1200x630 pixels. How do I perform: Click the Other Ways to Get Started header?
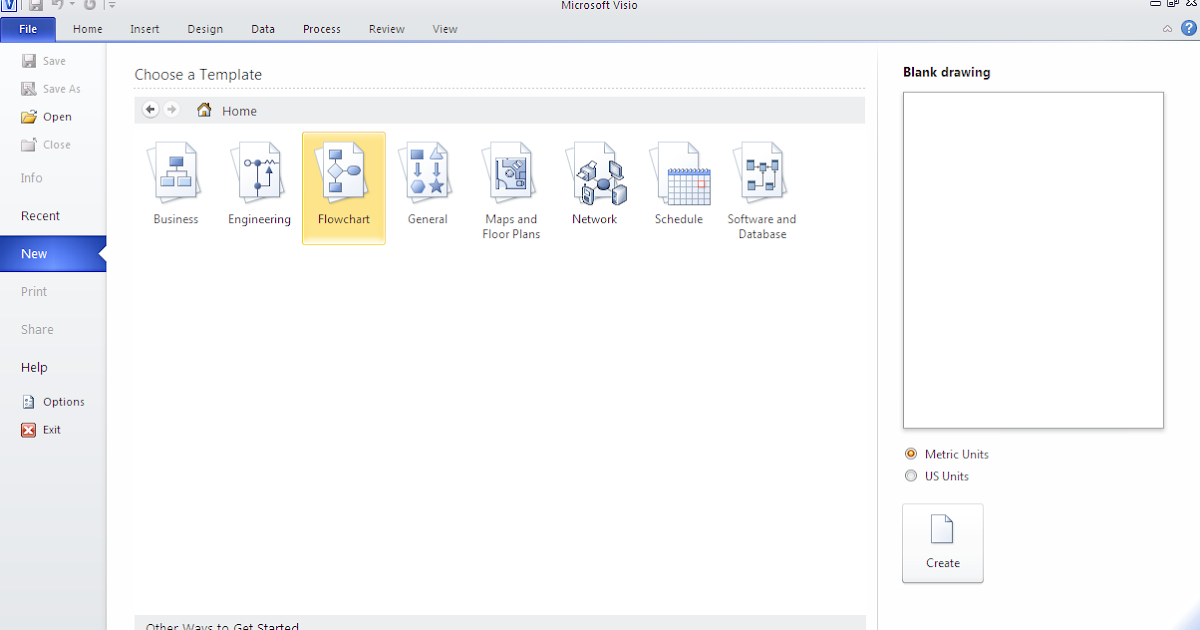[x=500, y=622]
